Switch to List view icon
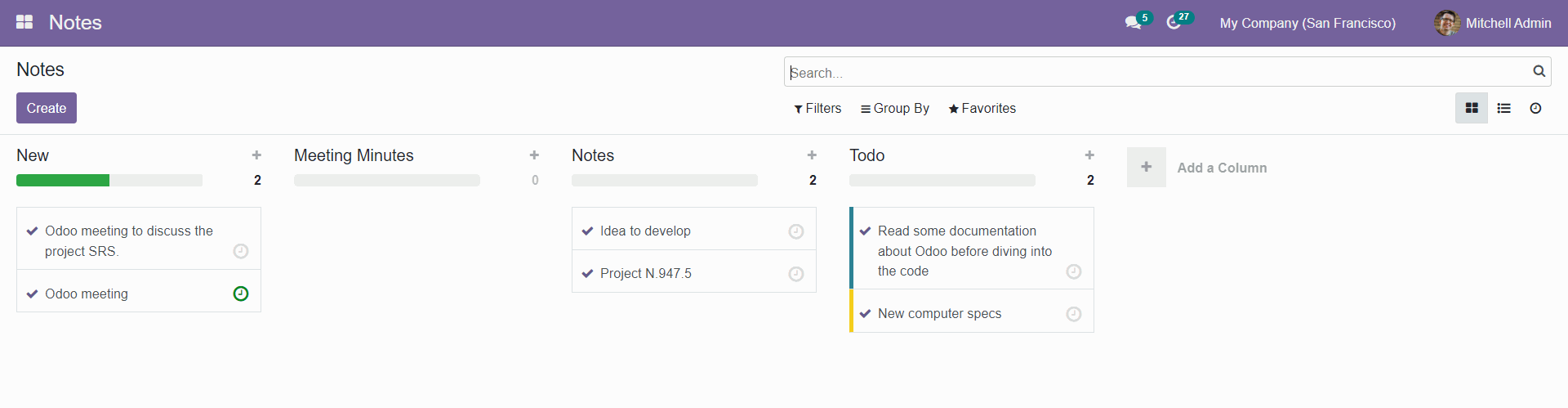Screen dimensions: 1568x408 tap(1503, 108)
